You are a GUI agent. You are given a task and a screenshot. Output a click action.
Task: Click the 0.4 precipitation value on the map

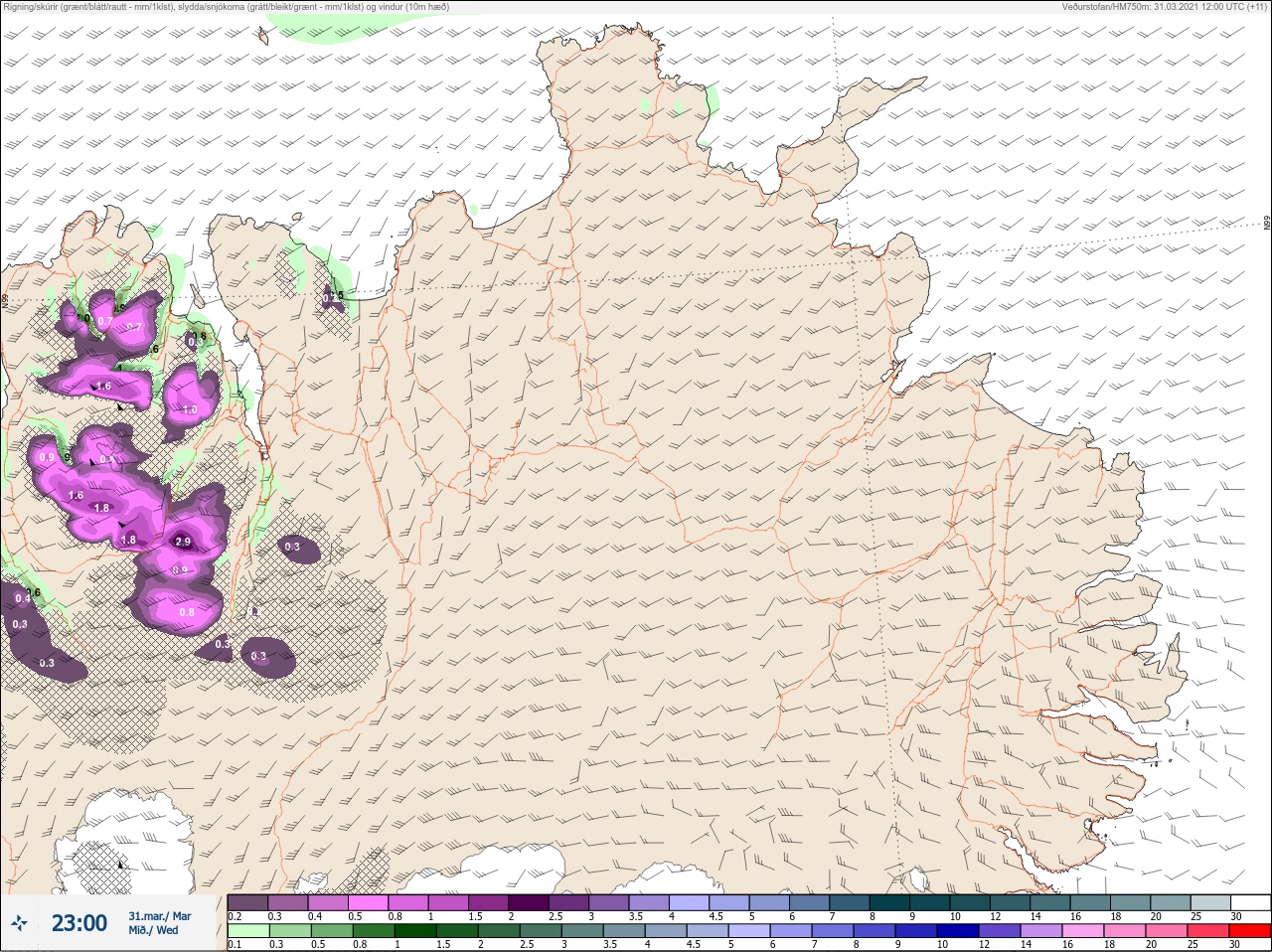click(x=23, y=598)
